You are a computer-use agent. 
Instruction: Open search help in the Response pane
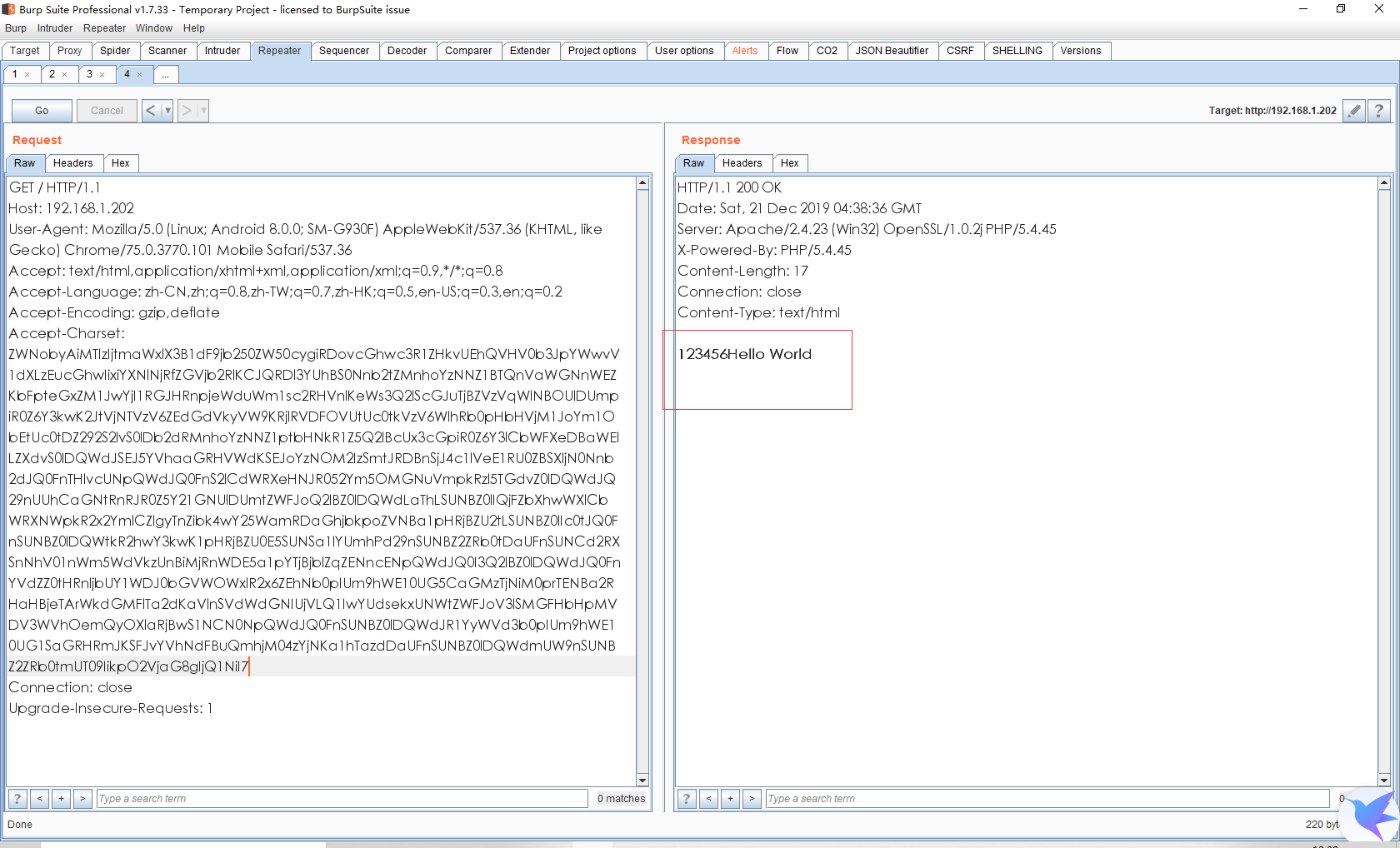pyautogui.click(x=687, y=799)
